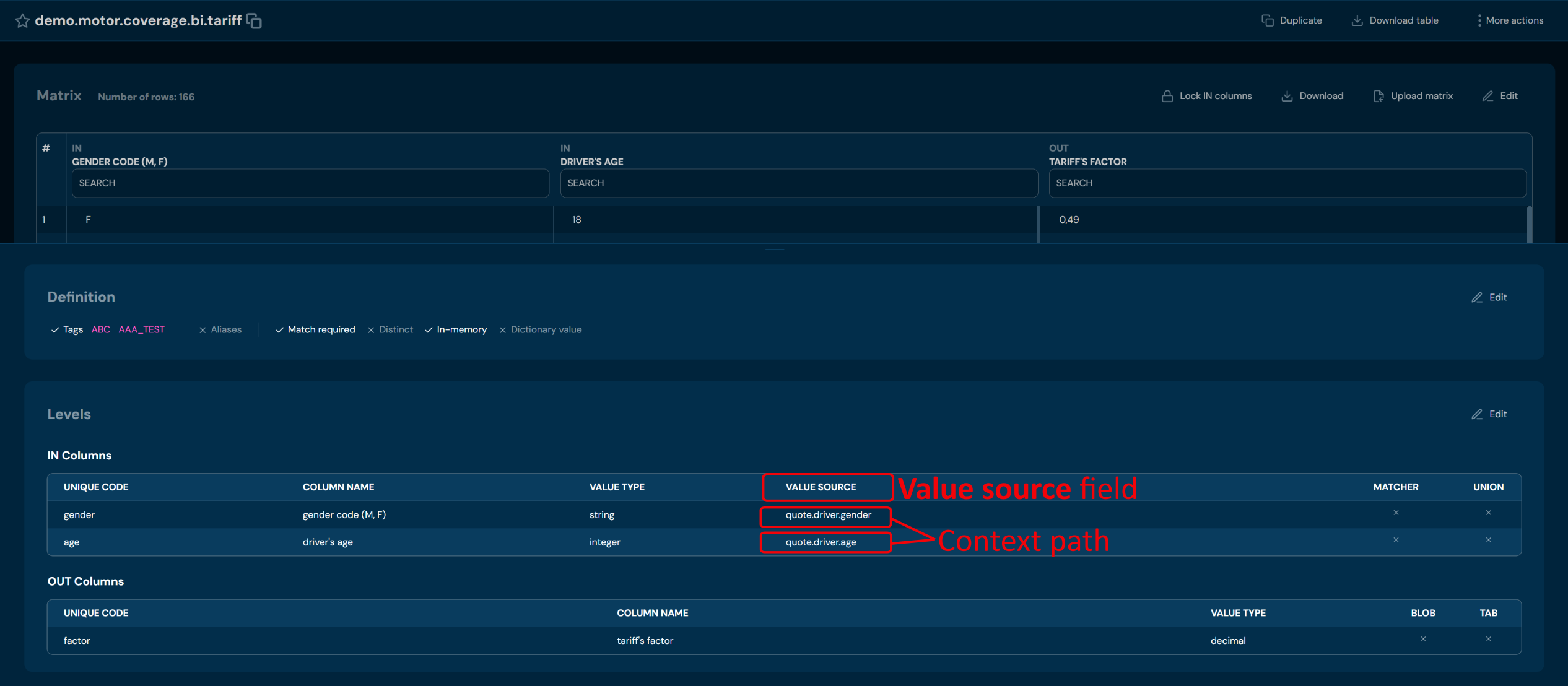Click the Dictionary value flag

point(540,329)
